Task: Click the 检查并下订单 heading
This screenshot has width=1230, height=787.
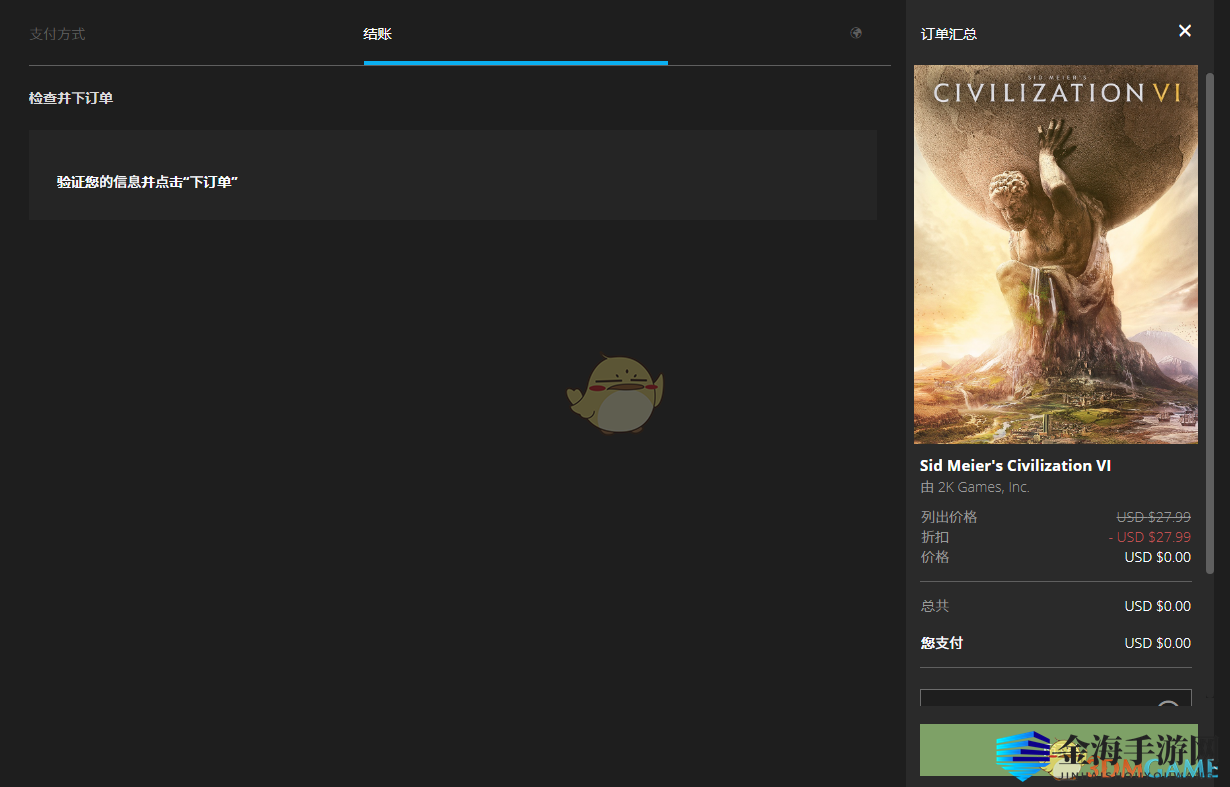Action: pyautogui.click(x=71, y=98)
